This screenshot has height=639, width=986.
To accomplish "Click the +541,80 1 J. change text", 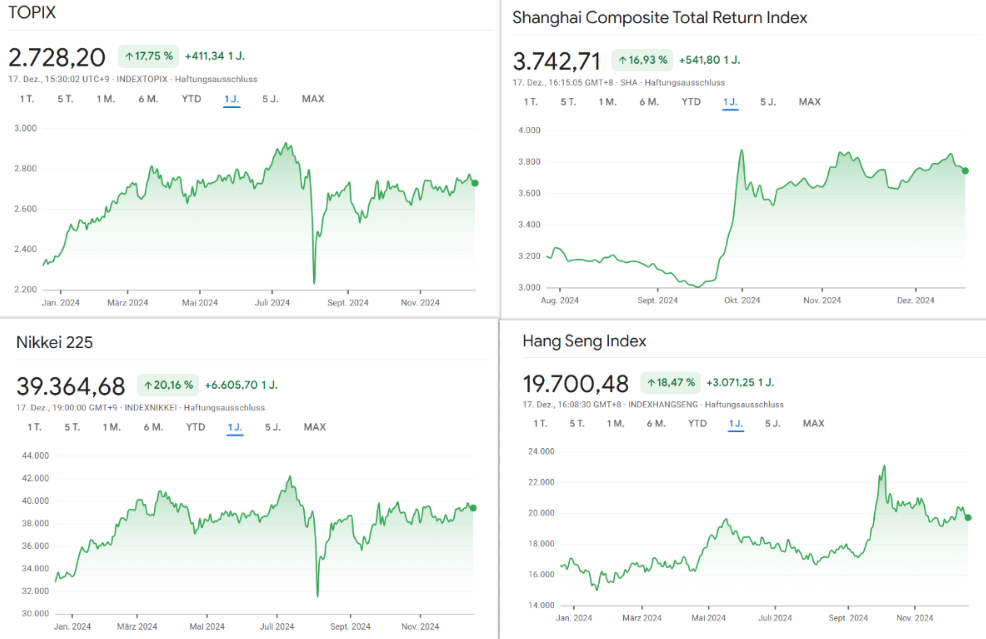I will (x=709, y=60).
